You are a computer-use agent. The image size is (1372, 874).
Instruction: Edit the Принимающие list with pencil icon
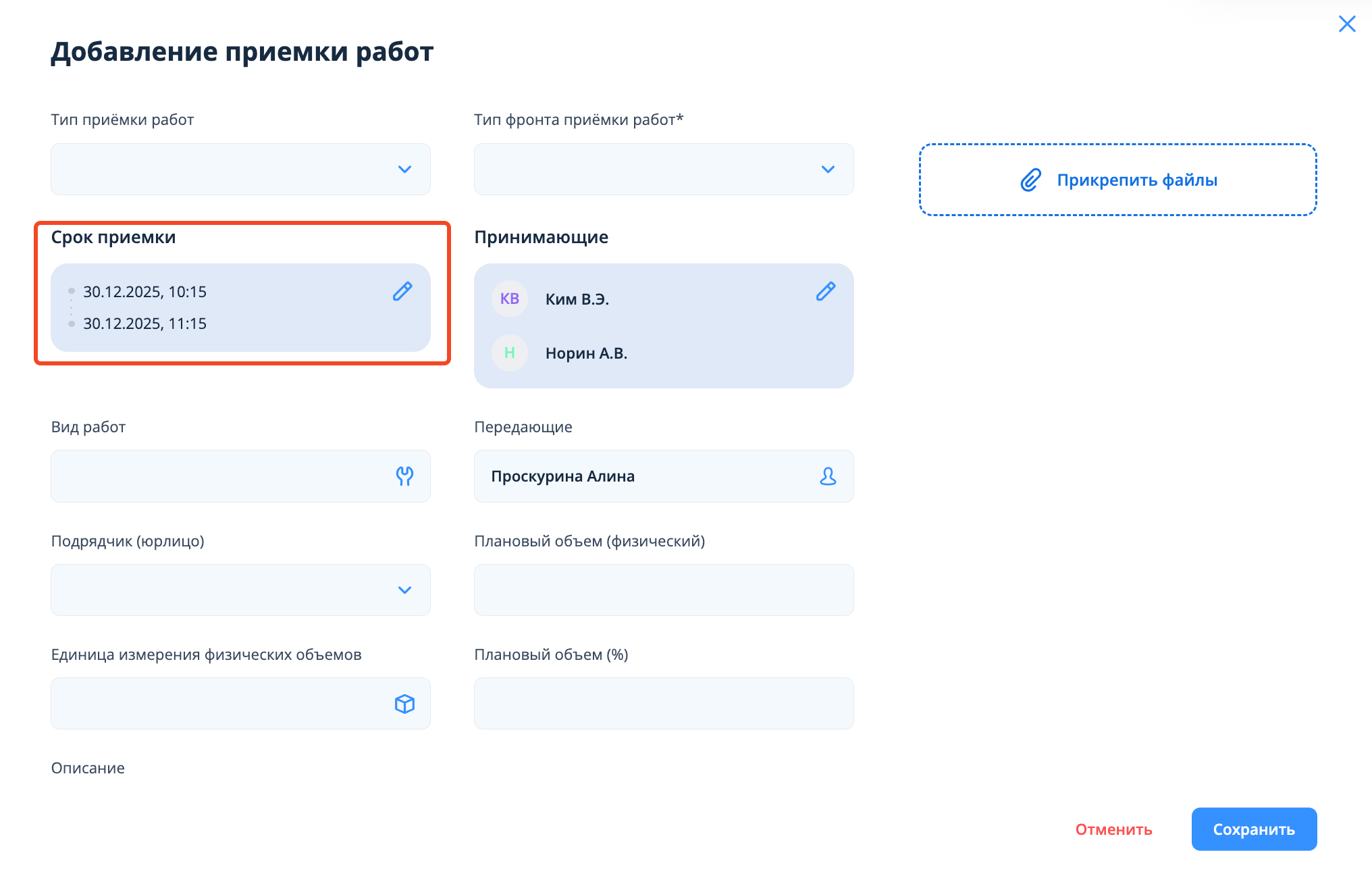pos(826,291)
